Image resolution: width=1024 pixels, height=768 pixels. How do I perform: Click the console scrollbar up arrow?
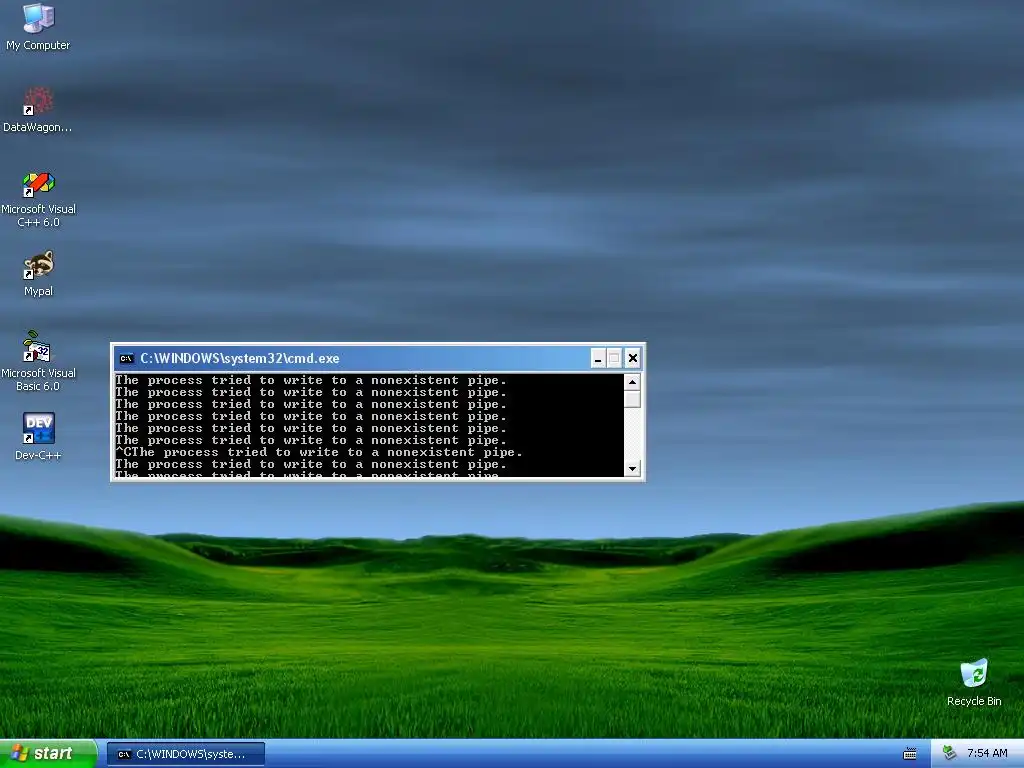click(x=632, y=381)
